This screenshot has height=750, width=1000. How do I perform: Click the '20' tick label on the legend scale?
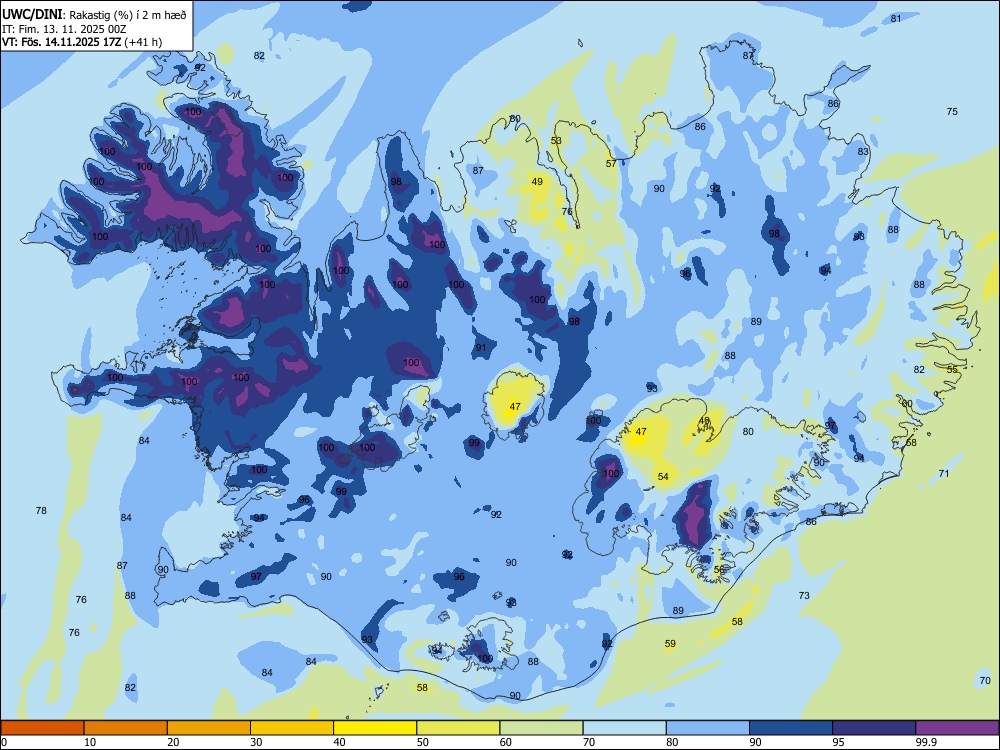(x=173, y=742)
